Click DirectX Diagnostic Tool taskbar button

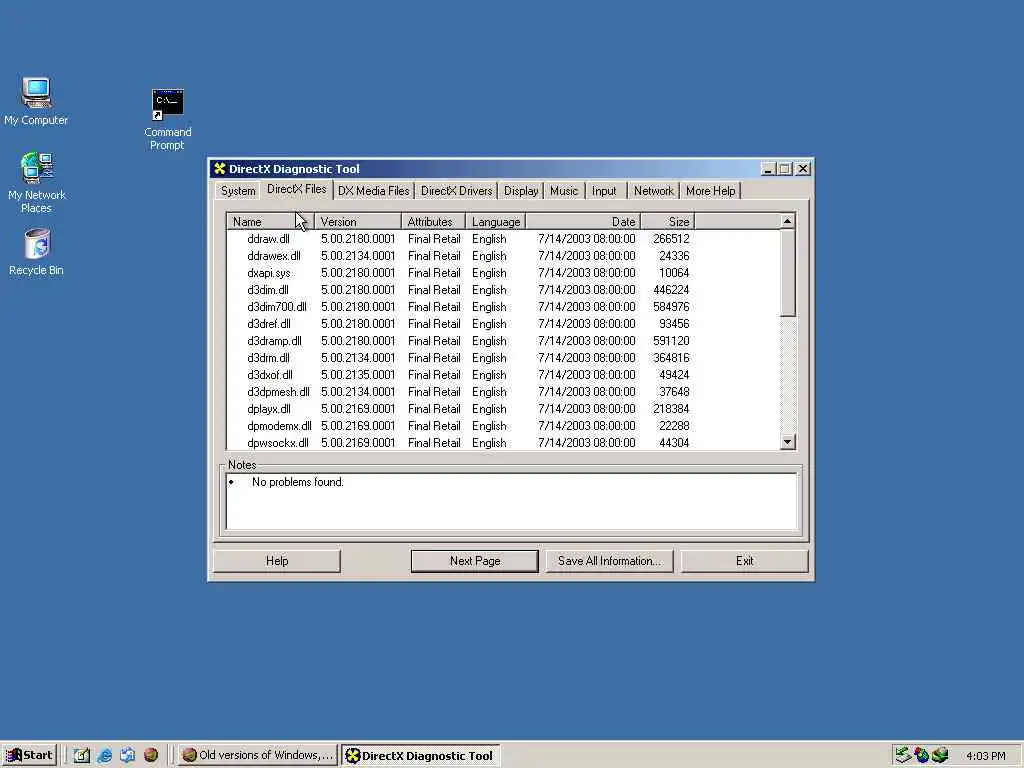click(x=421, y=755)
